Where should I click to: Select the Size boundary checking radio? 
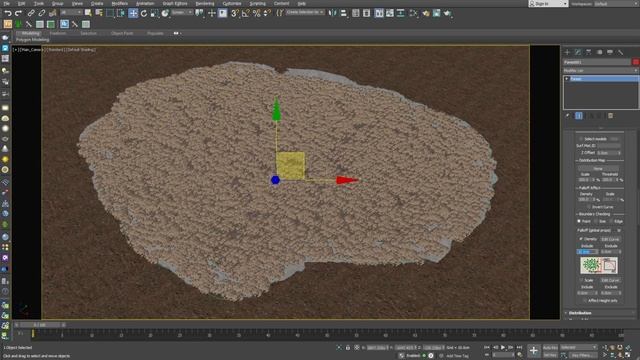pyautogui.click(x=596, y=221)
